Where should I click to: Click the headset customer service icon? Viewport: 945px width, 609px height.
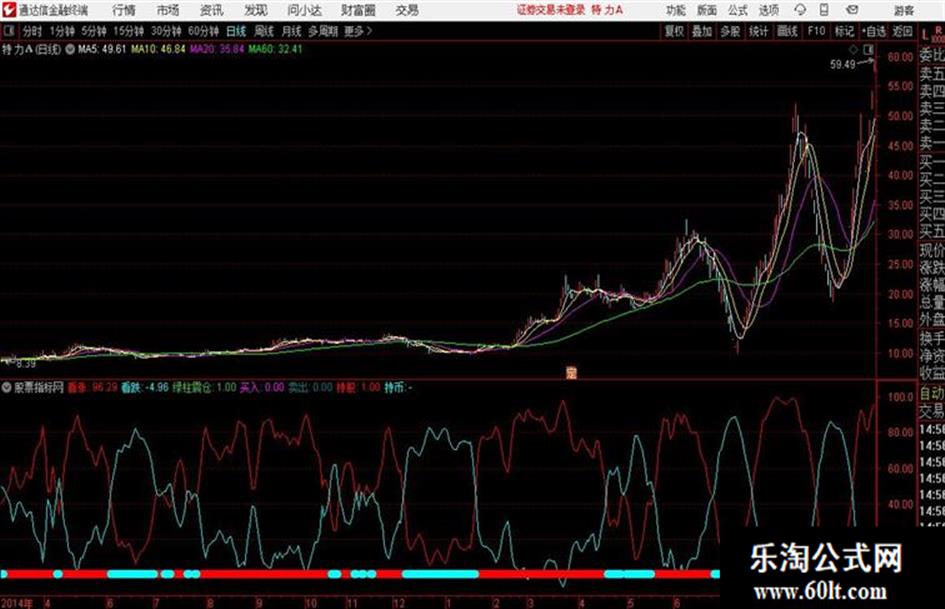(800, 10)
